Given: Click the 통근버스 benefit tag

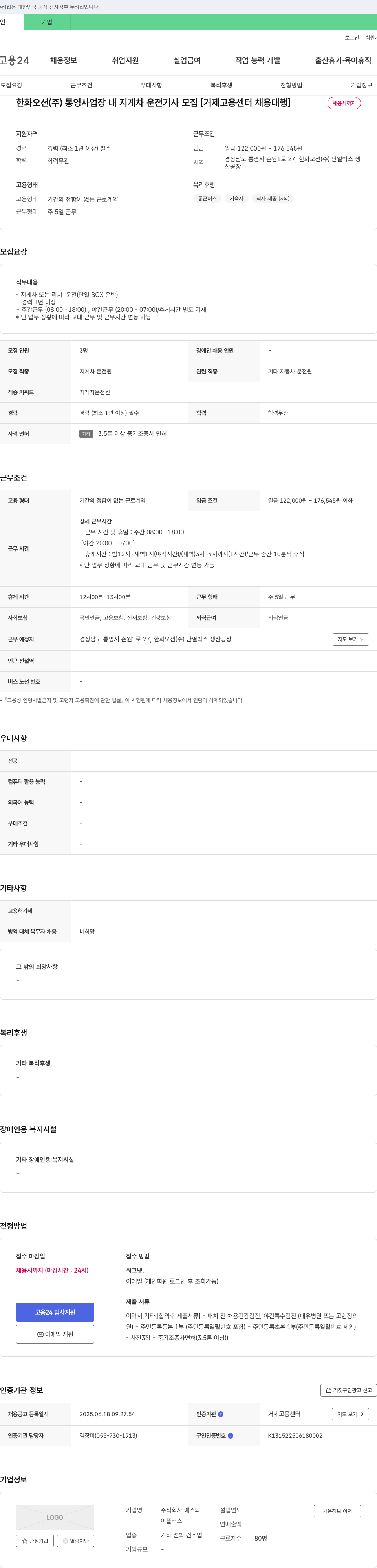Looking at the screenshot, I should coord(207,199).
